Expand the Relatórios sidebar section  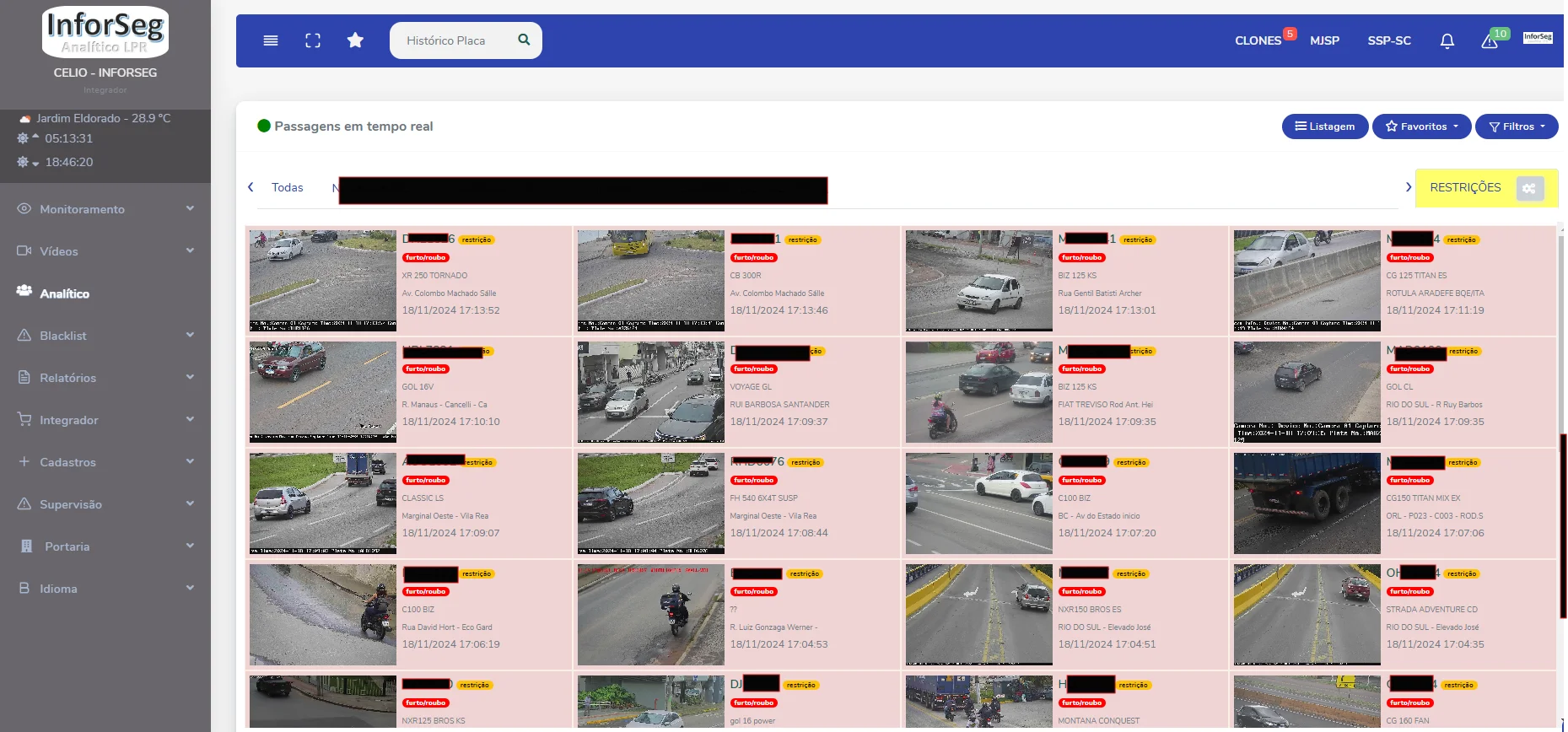pos(105,378)
